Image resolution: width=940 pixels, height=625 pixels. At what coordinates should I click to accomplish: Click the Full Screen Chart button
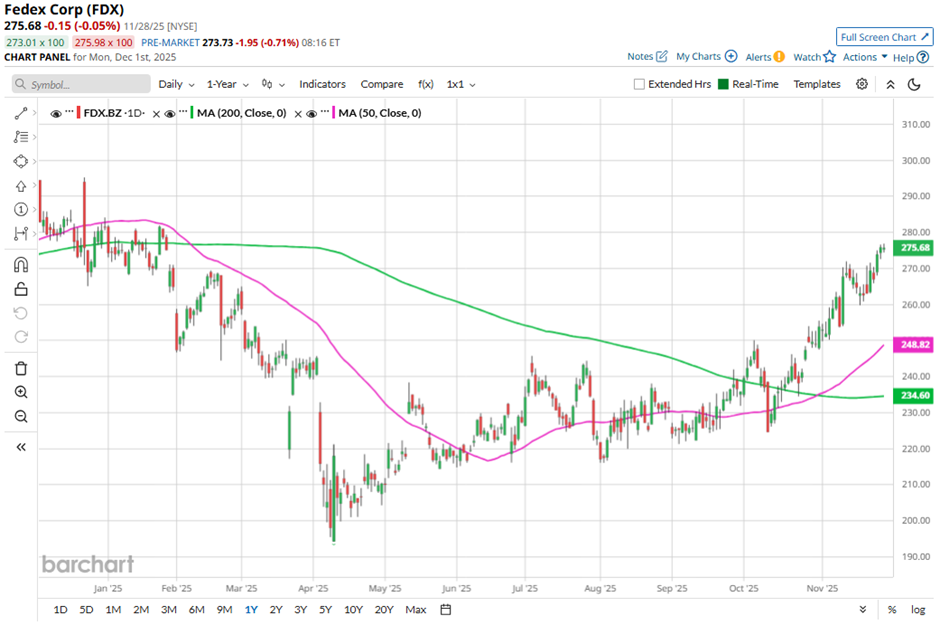(885, 37)
